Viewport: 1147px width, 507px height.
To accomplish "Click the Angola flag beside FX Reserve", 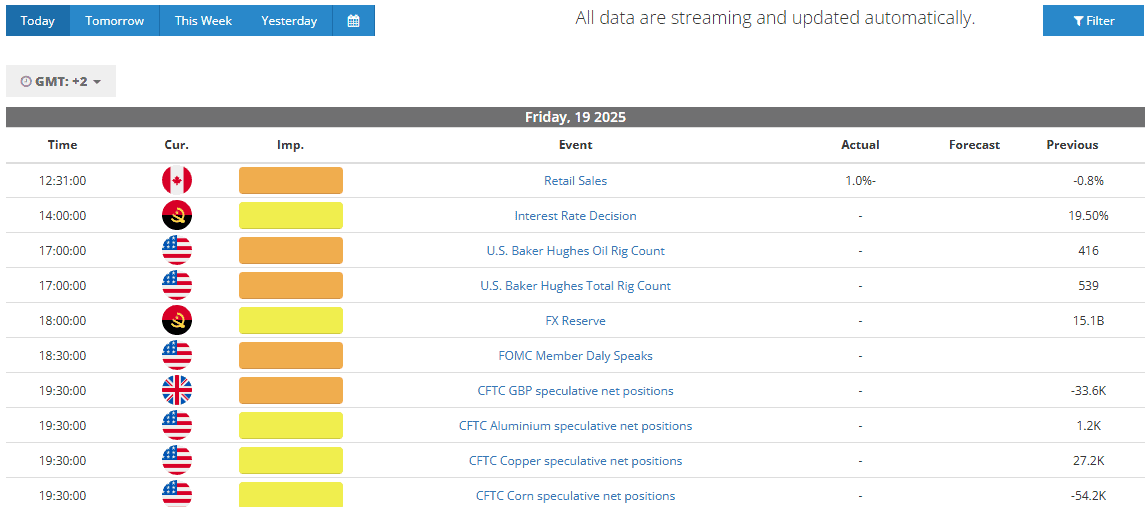I will pyautogui.click(x=177, y=321).
